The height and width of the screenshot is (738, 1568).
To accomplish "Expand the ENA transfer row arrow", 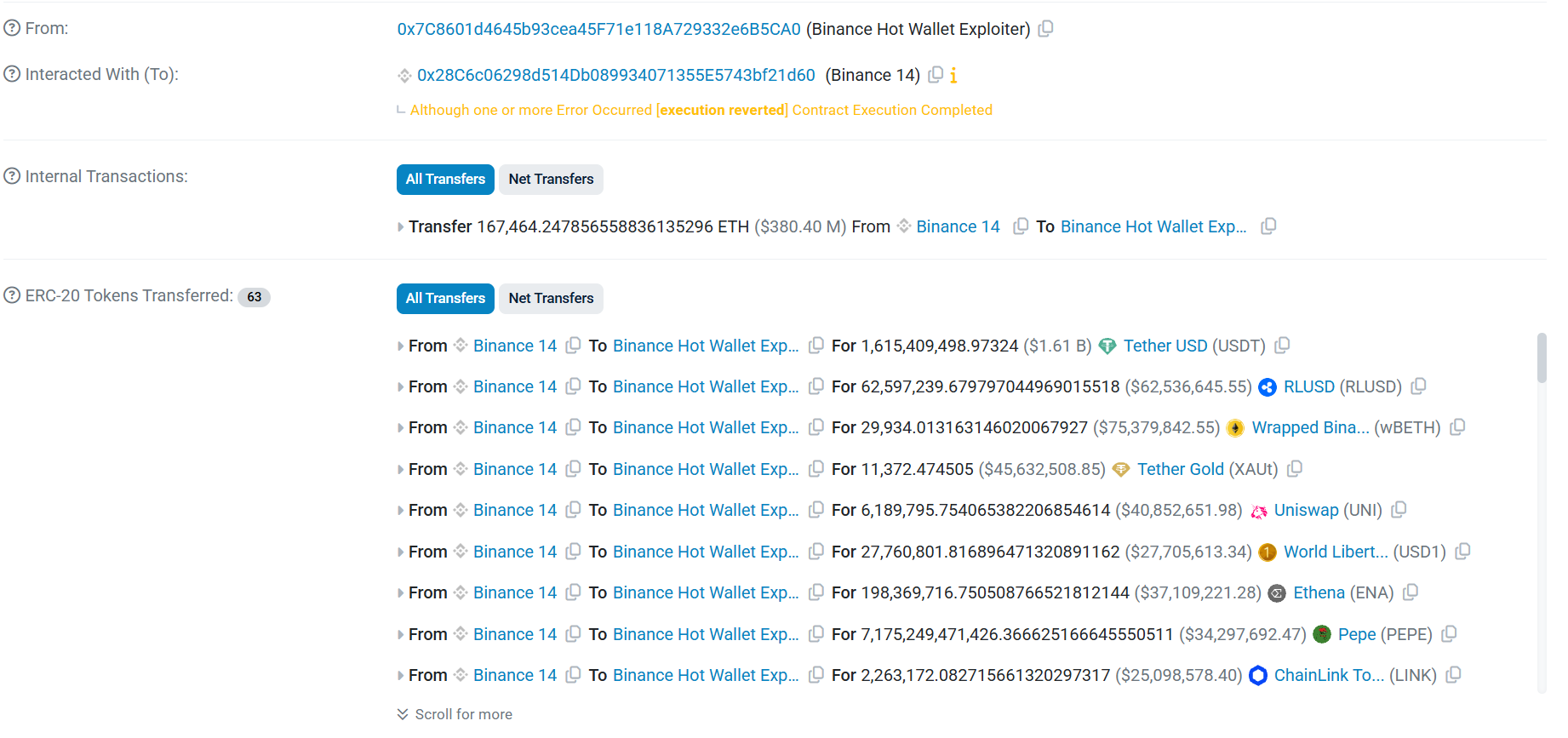I will [x=401, y=593].
